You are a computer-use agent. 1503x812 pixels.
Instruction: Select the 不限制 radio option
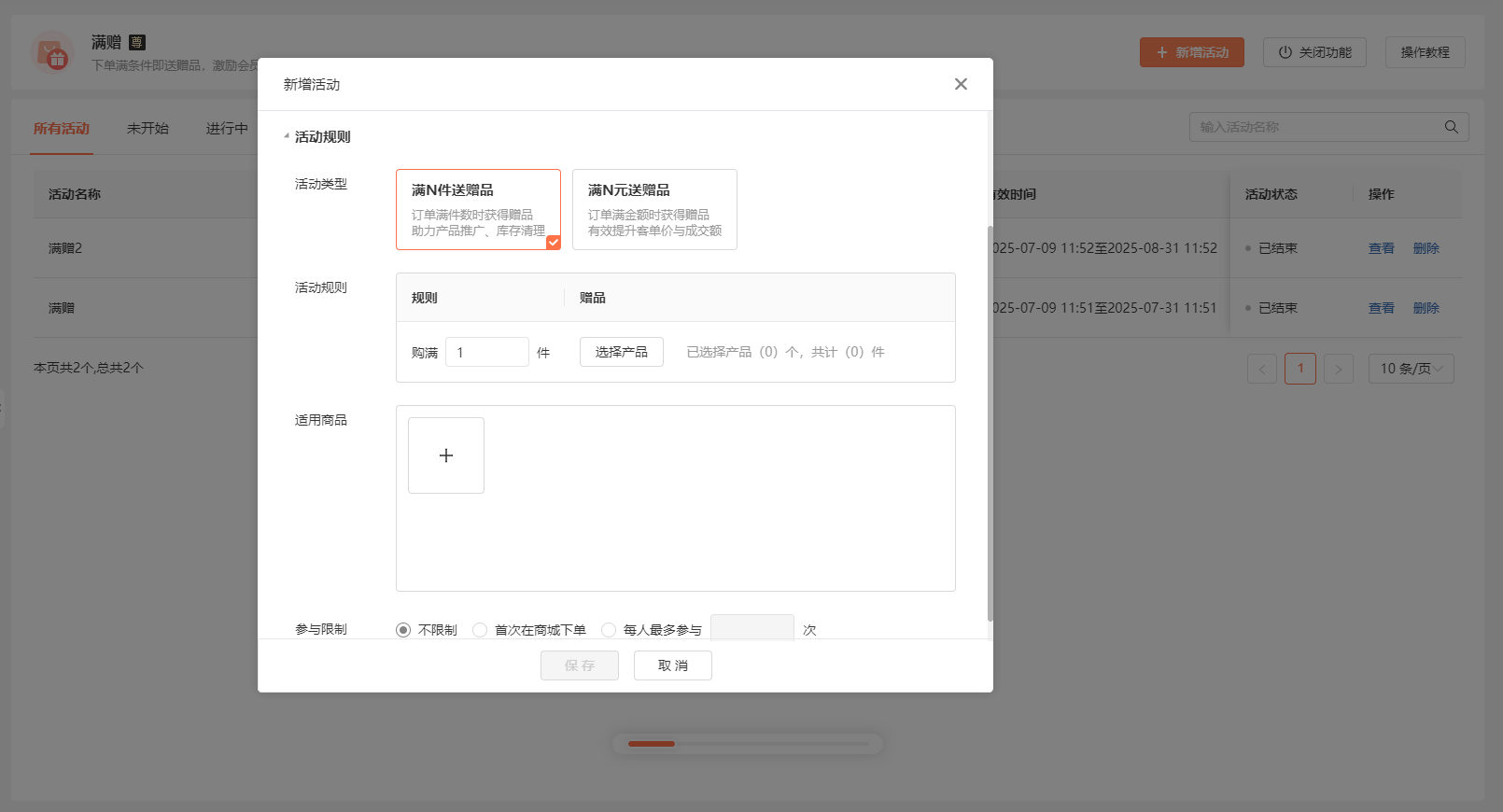[x=403, y=630]
